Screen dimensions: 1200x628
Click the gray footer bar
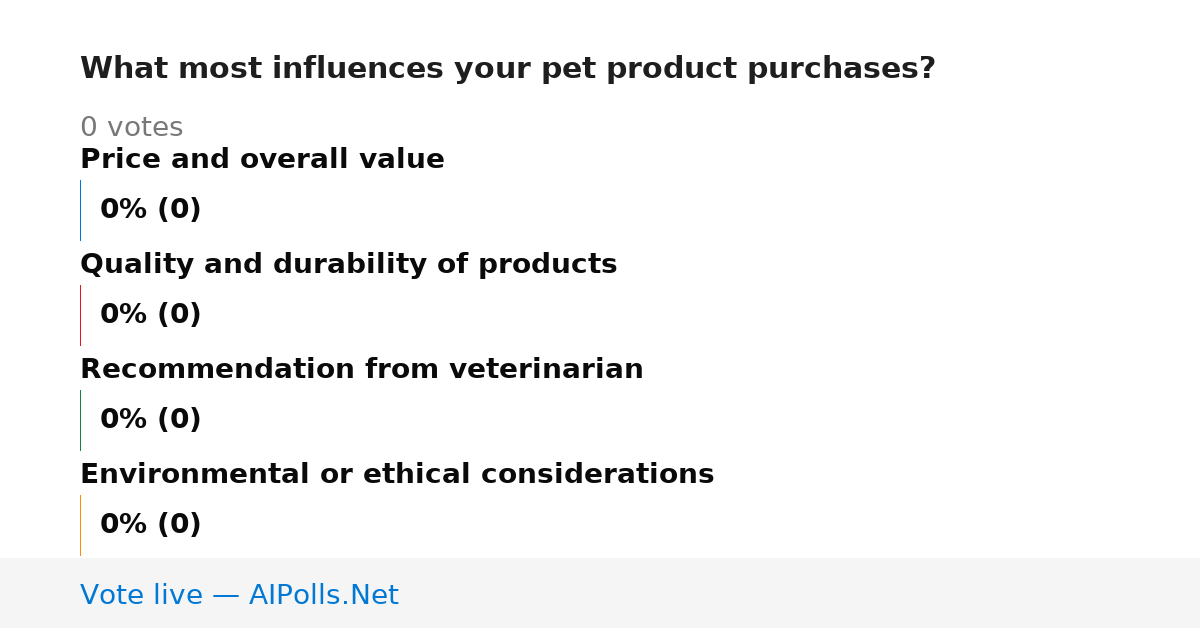coord(600,593)
